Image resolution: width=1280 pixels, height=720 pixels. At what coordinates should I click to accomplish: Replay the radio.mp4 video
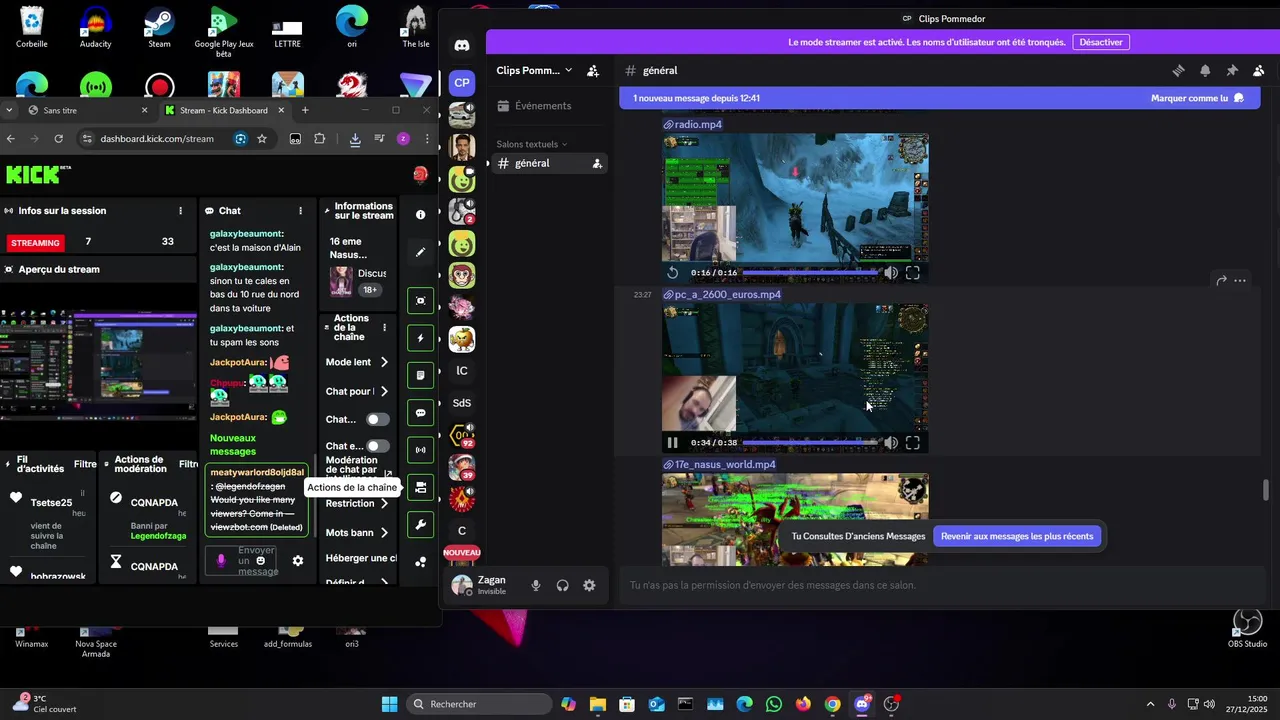673,273
